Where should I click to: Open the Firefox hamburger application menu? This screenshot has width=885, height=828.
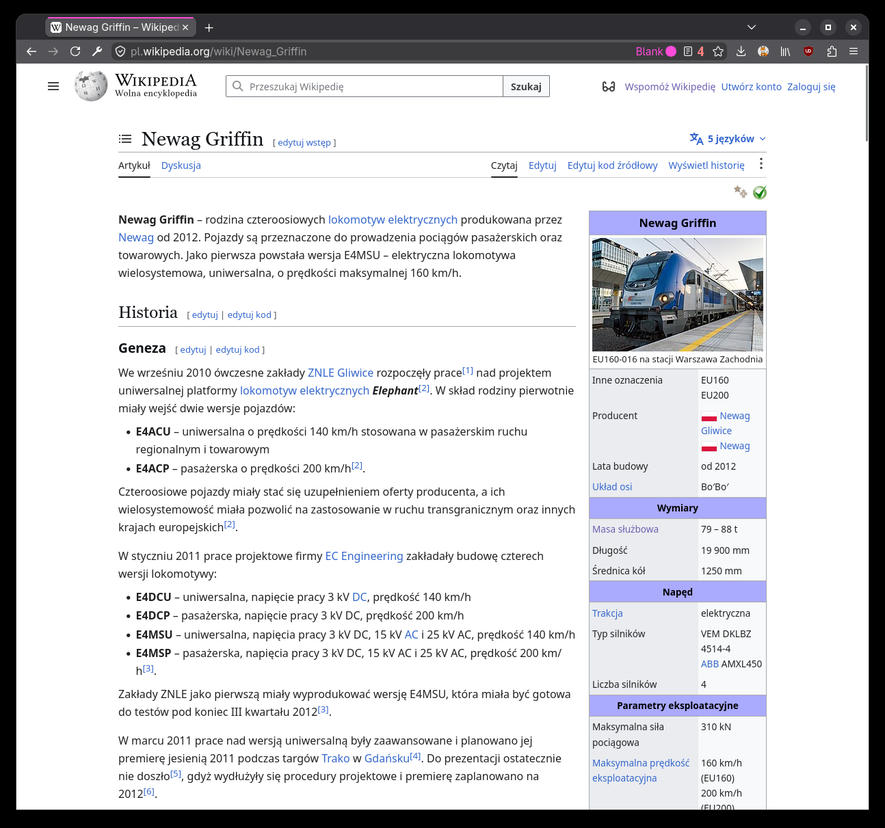pyautogui.click(x=853, y=51)
